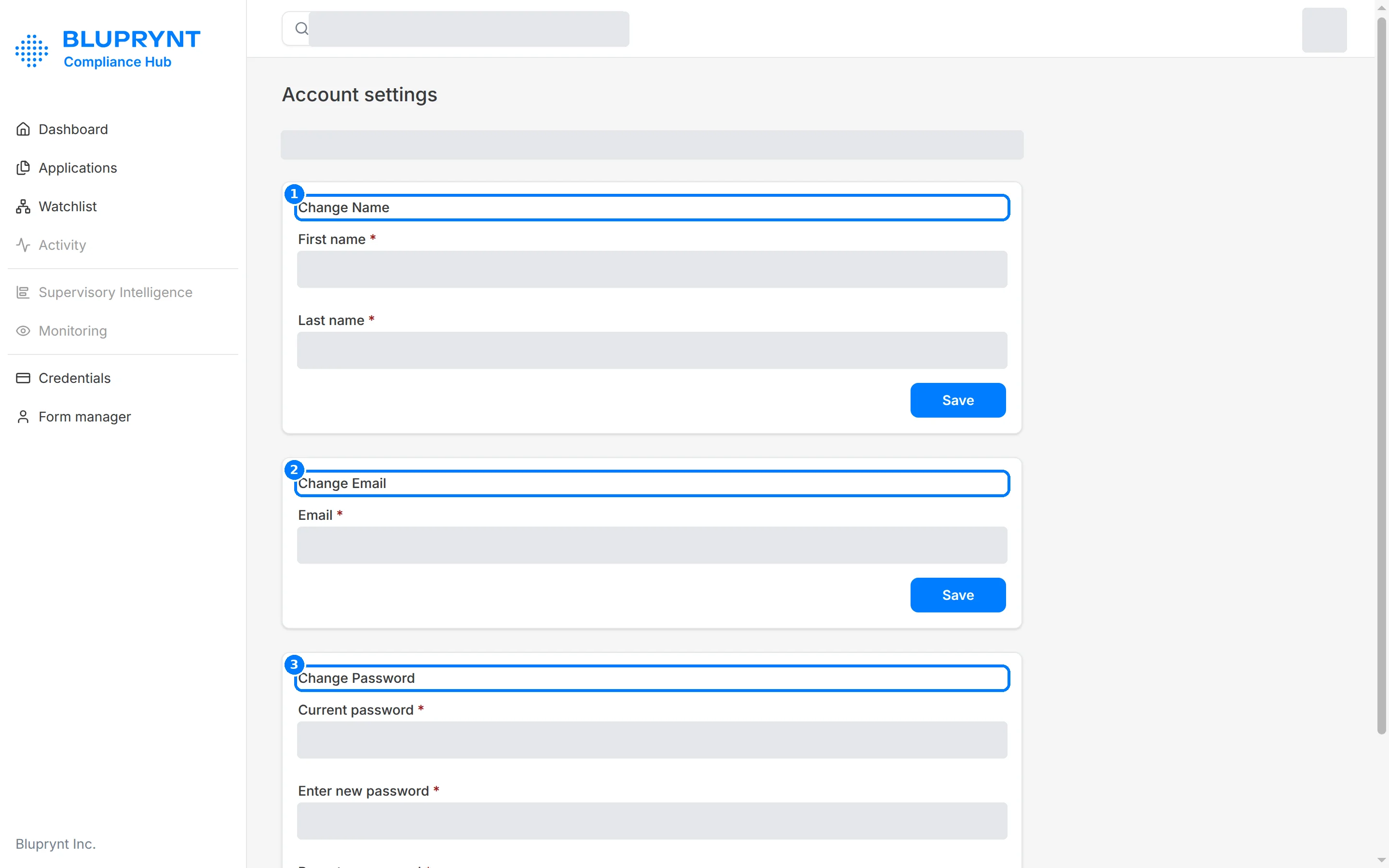Screen dimensions: 1389x868
Task: Click the Change Name heading
Action: pyautogui.click(x=343, y=207)
